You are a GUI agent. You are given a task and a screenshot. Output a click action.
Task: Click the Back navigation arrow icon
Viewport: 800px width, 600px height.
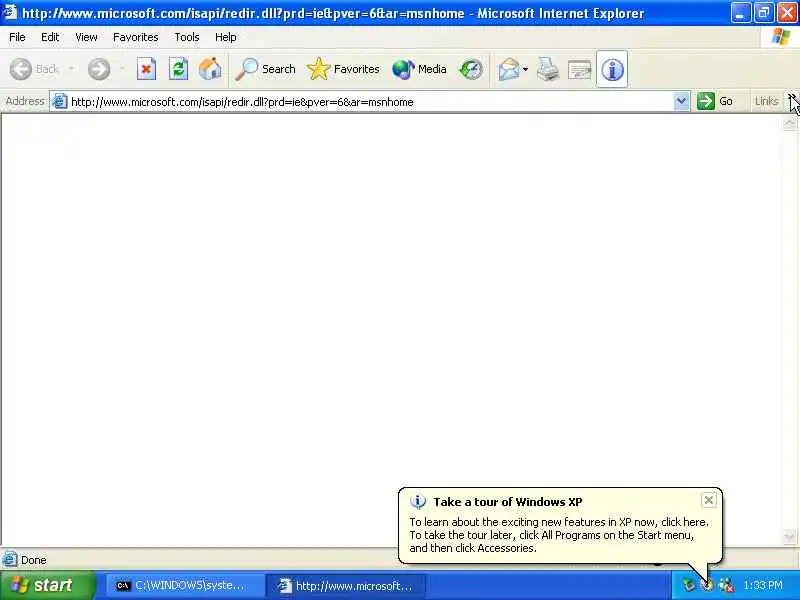coord(21,69)
